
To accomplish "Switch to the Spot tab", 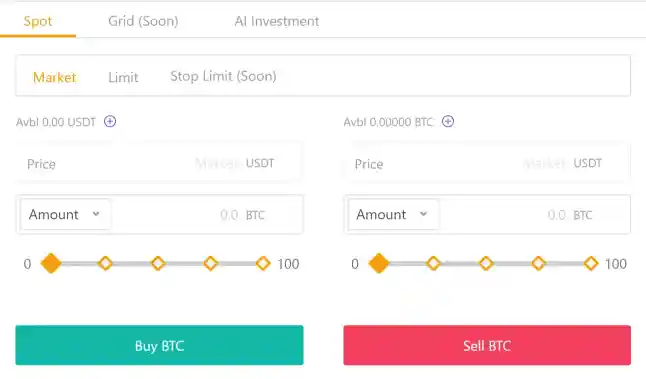I will tap(38, 21).
